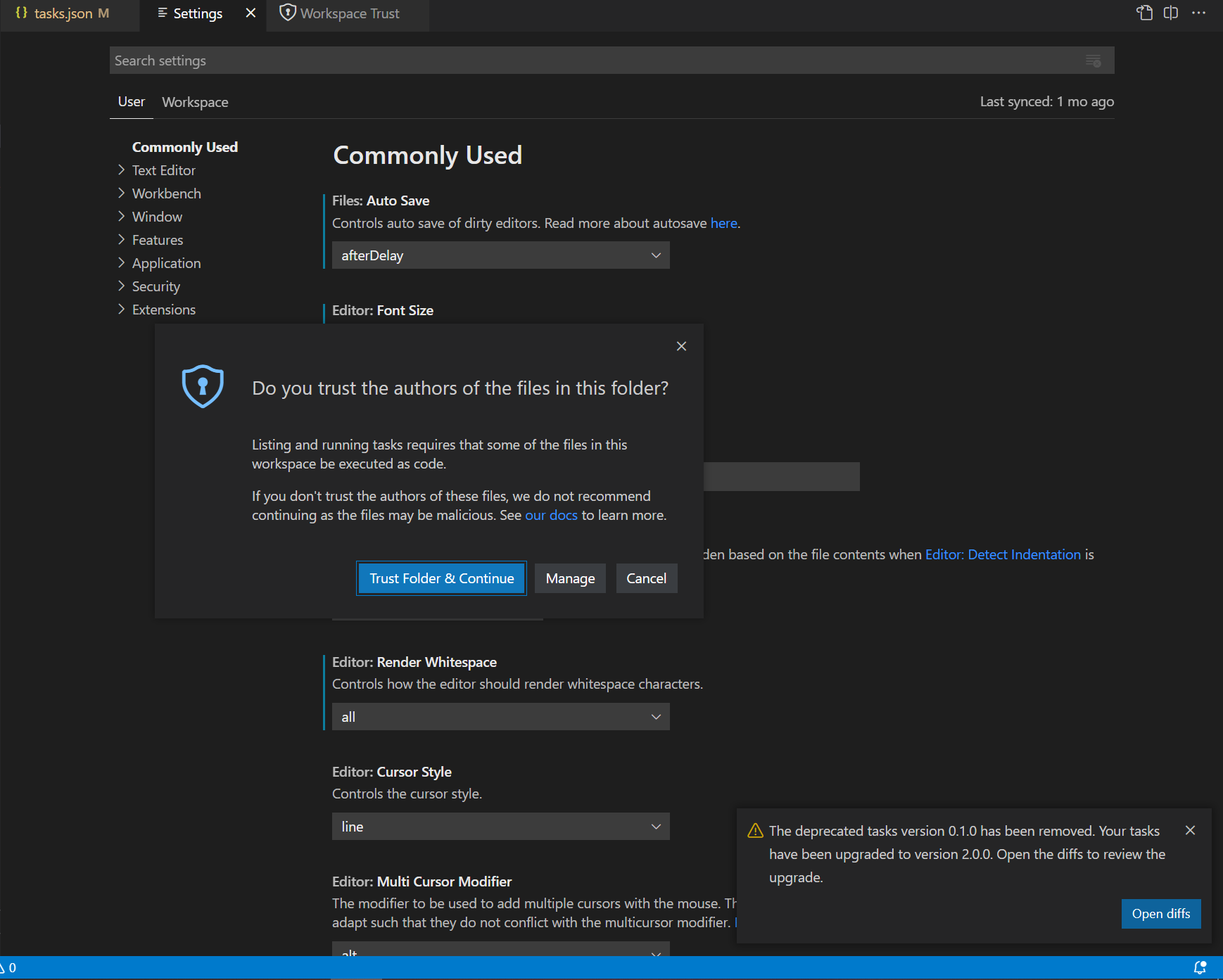Click the Editor: Font Size setting title
The height and width of the screenshot is (980, 1223).
point(383,310)
